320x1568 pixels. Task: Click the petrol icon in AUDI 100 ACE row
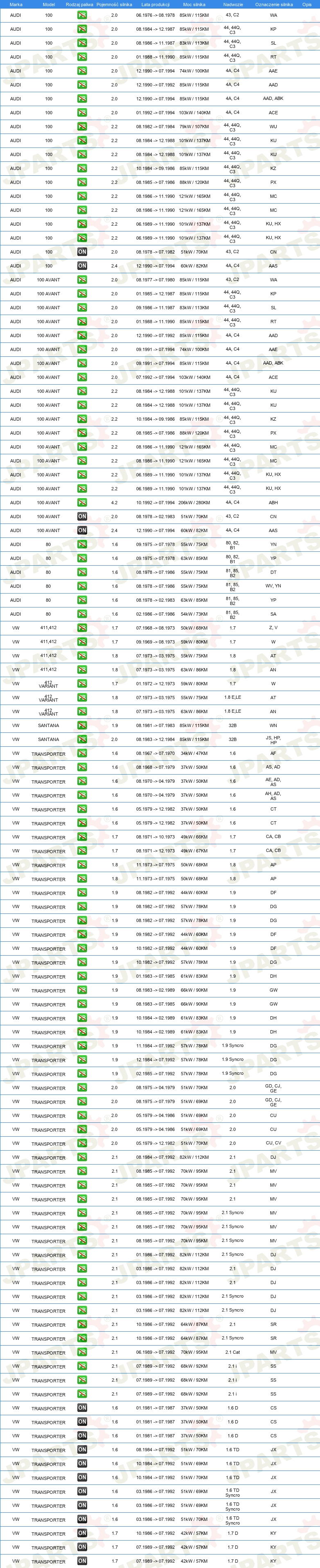pos(82,113)
